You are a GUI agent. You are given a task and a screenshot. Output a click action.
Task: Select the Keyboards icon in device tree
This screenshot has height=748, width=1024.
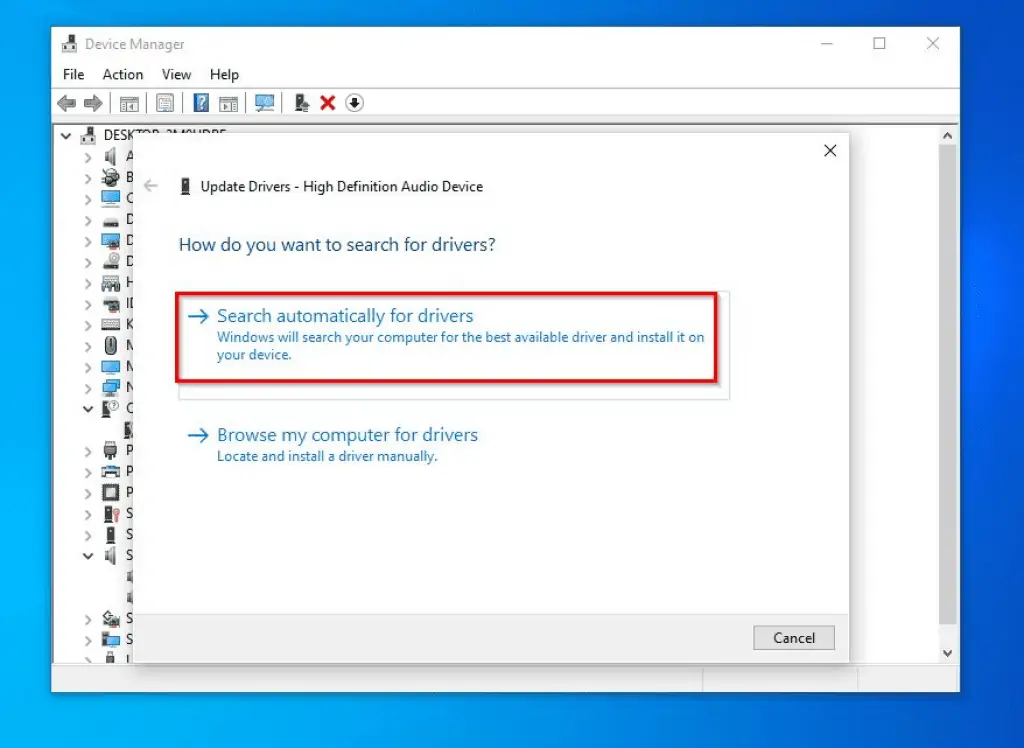click(110, 325)
